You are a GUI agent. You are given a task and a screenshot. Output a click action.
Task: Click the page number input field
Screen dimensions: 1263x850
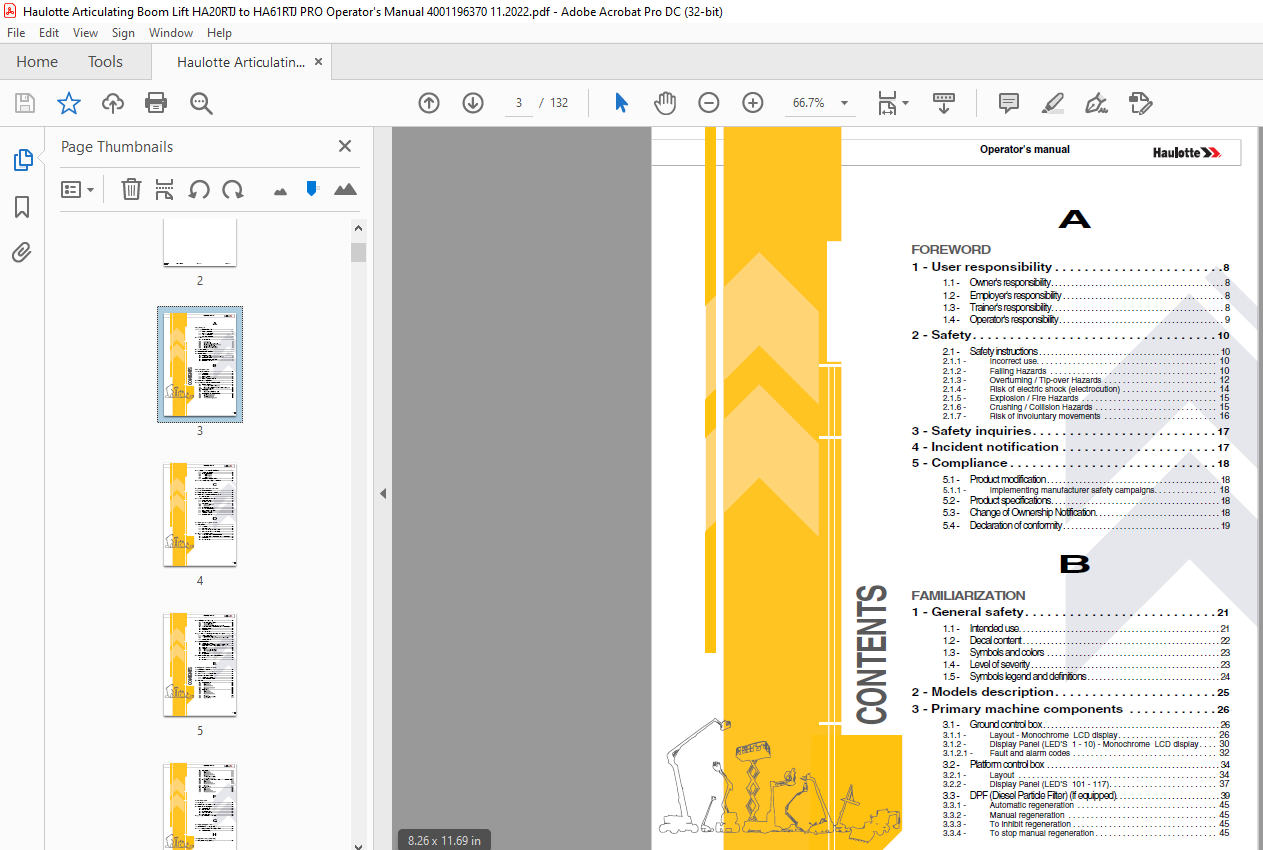click(519, 103)
